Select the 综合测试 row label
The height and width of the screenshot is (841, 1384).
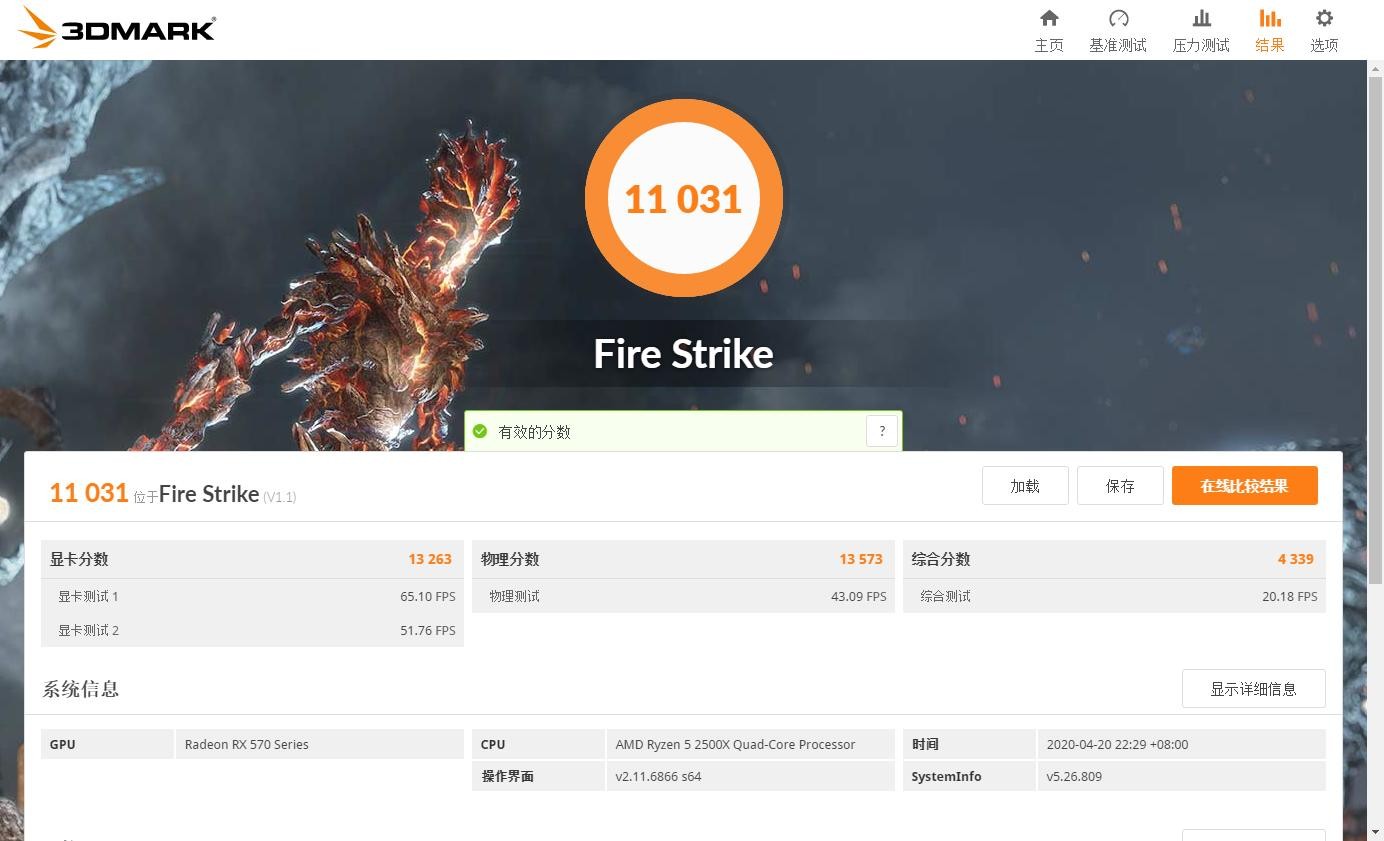(x=945, y=596)
